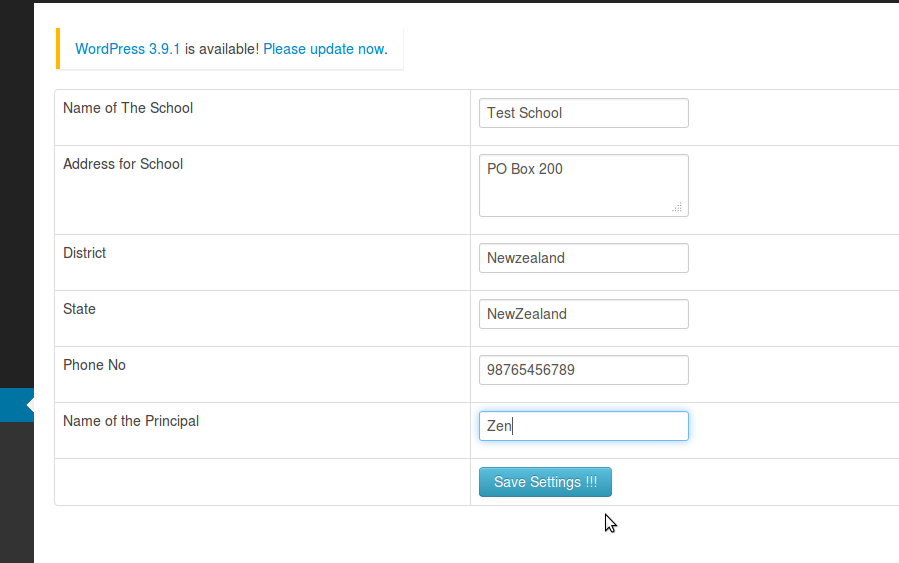The height and width of the screenshot is (563, 899).
Task: Click the Phone No label
Action: [x=94, y=365]
